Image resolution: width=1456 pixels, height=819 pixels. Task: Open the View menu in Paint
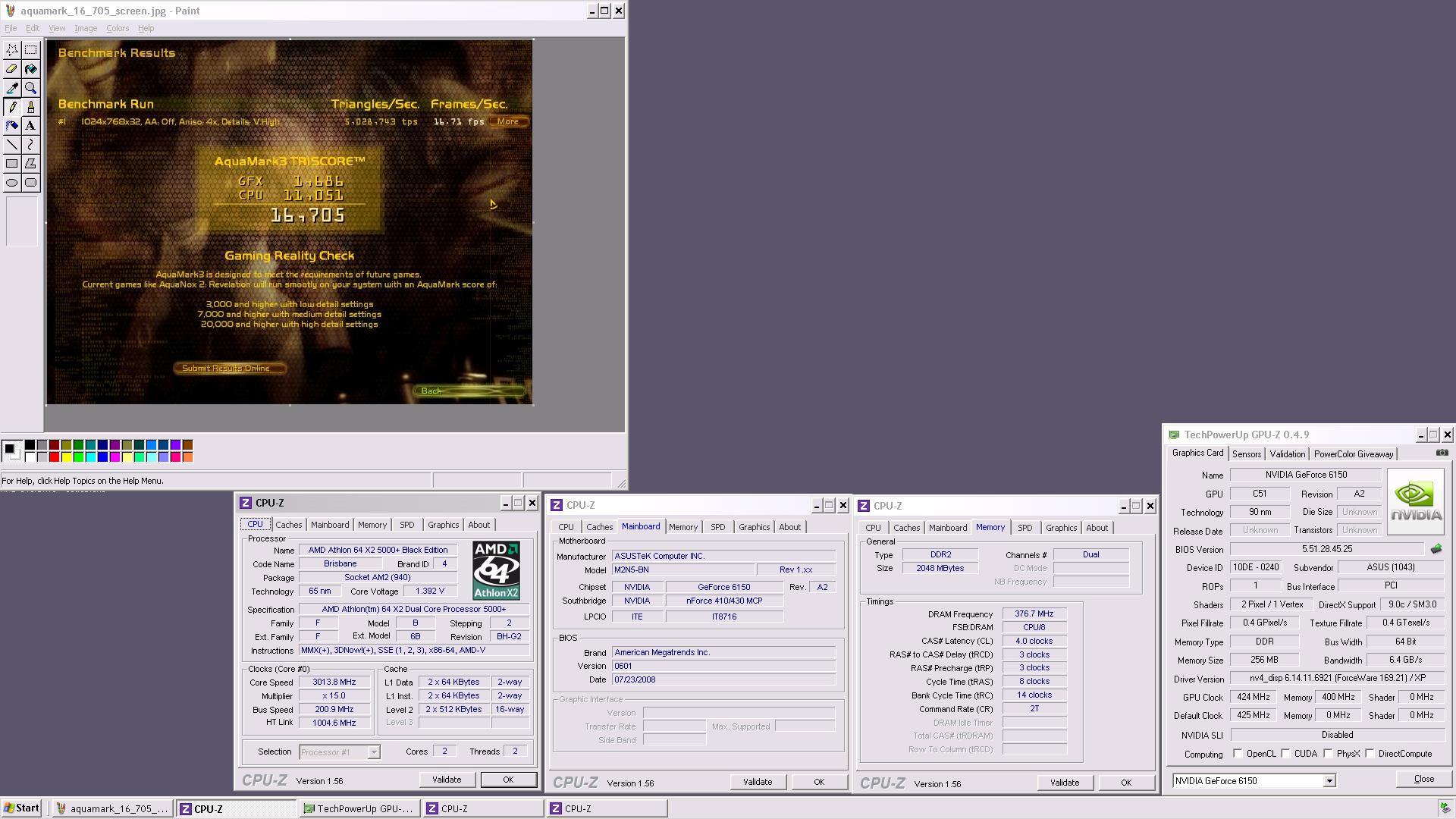coord(57,28)
